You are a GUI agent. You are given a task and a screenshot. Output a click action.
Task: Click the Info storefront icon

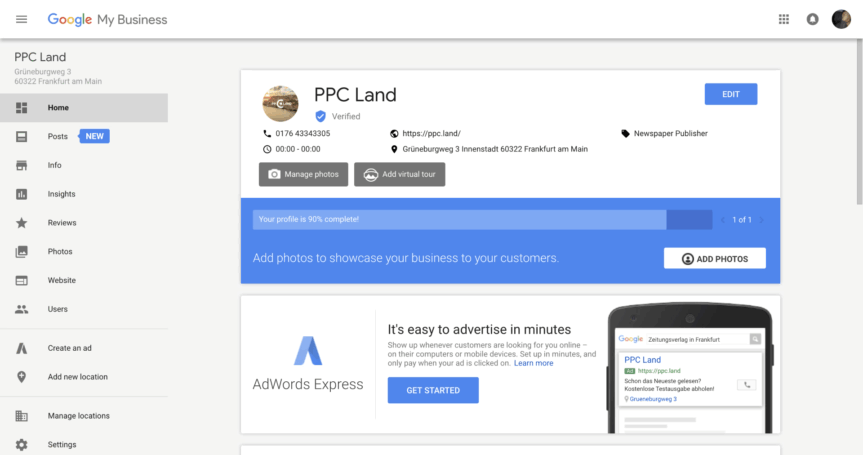point(21,165)
